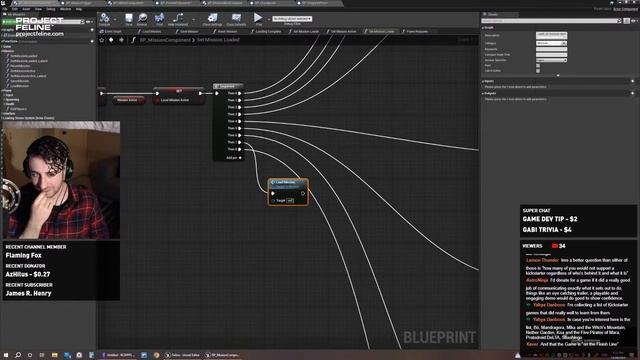Open Windows taskbar search
This screenshot has width=640, height=360.
coord(18,355)
